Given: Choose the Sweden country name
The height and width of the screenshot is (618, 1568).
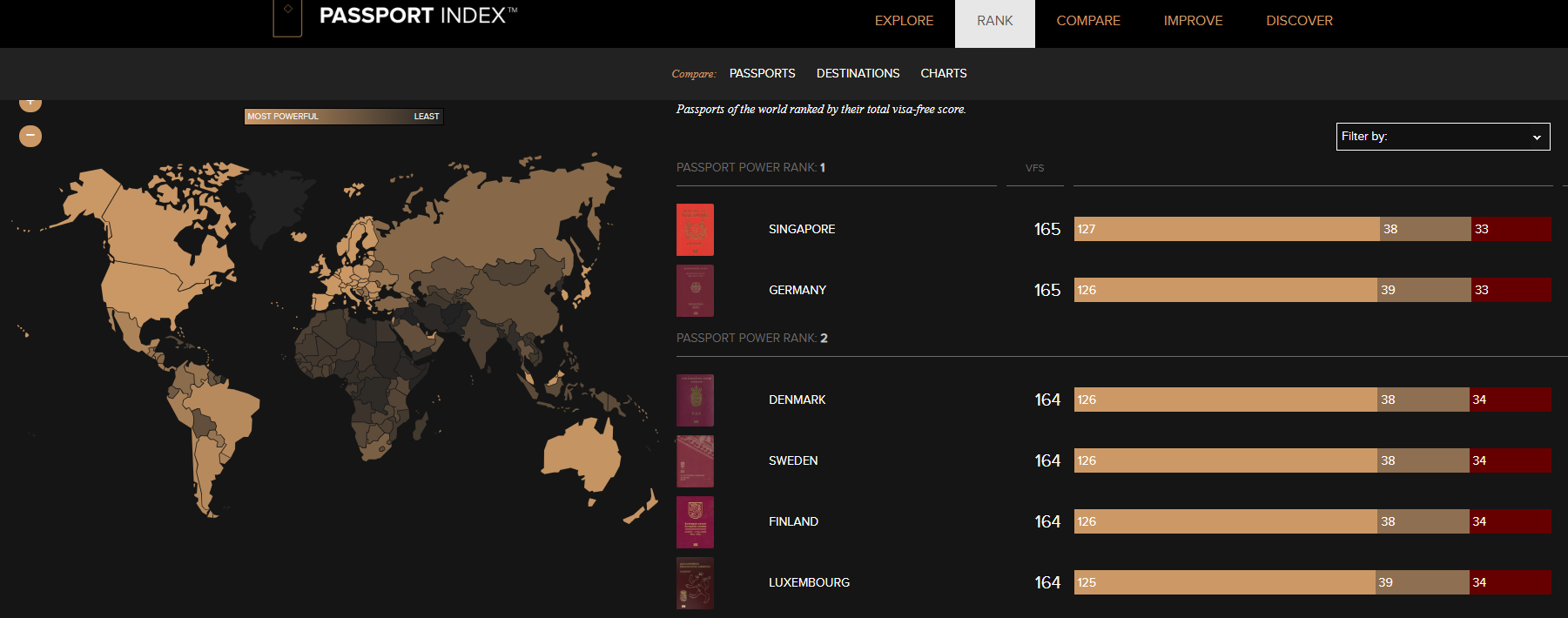Looking at the screenshot, I should pyautogui.click(x=793, y=460).
